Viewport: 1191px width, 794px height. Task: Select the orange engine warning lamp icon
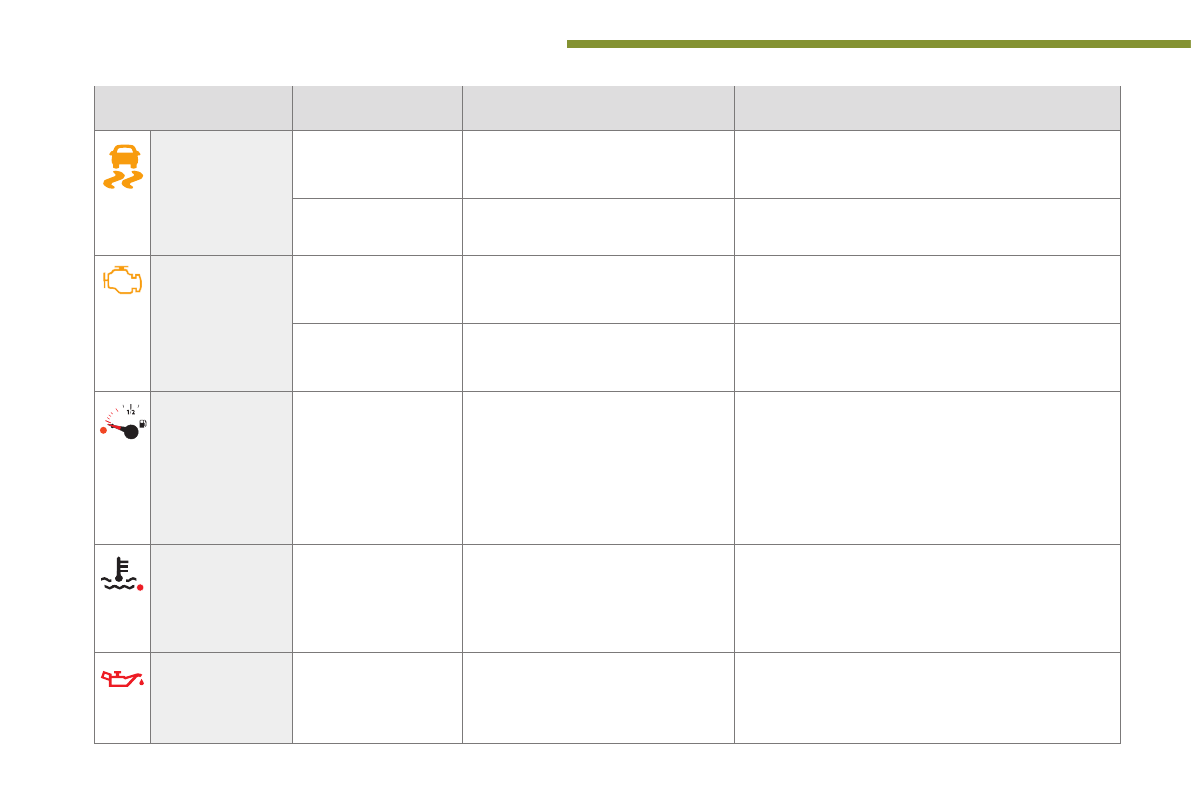click(123, 281)
